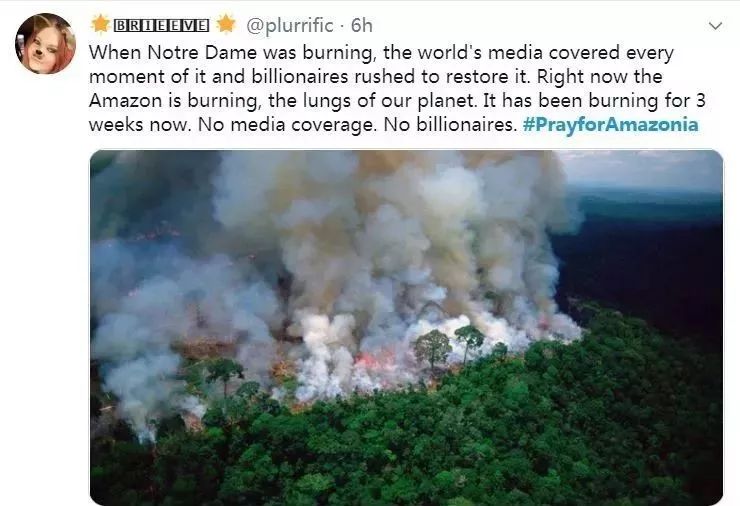Click the line starting "moment of it"
Viewport: 740px width, 506px height.
pos(376,76)
